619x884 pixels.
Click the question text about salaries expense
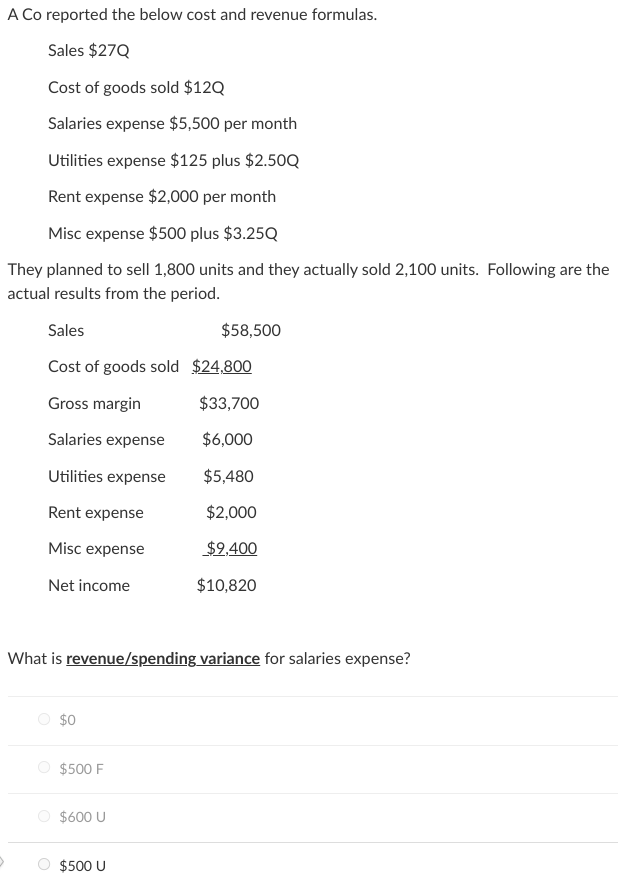click(x=208, y=658)
